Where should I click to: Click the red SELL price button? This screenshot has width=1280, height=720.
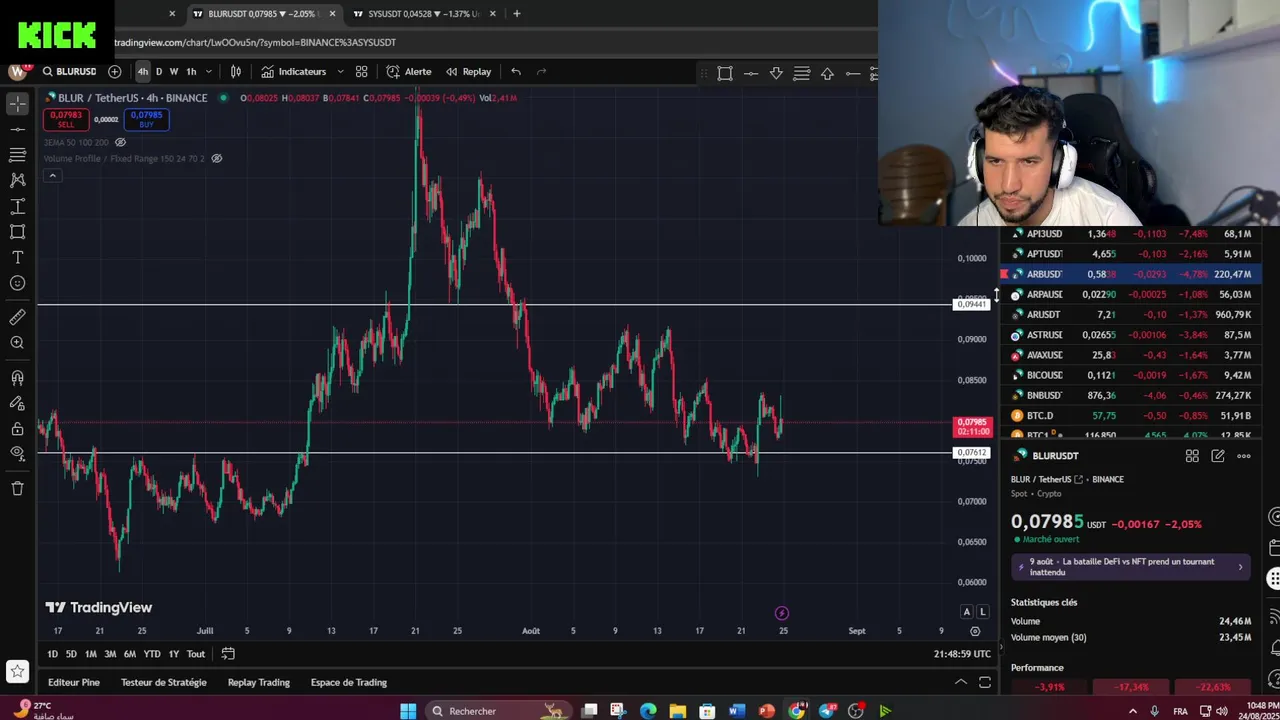(66, 119)
